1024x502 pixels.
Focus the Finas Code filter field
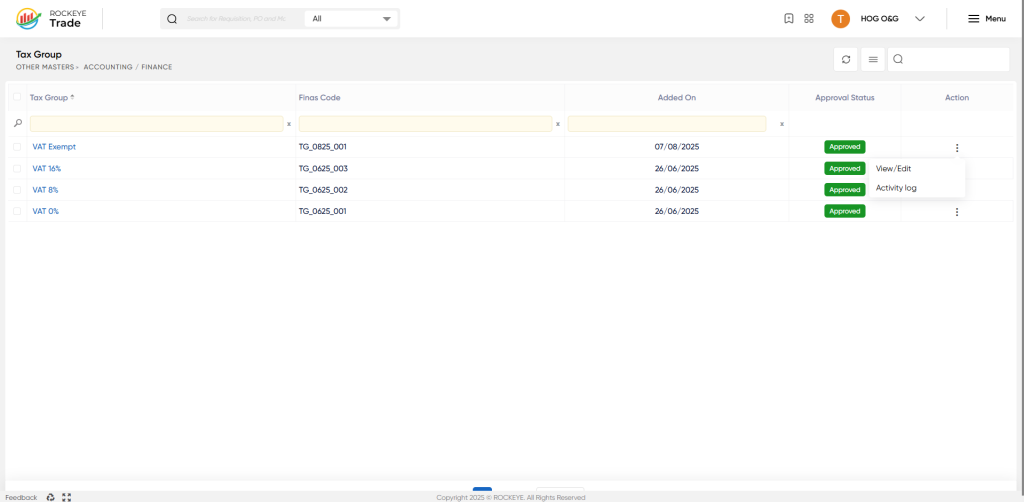click(x=425, y=123)
